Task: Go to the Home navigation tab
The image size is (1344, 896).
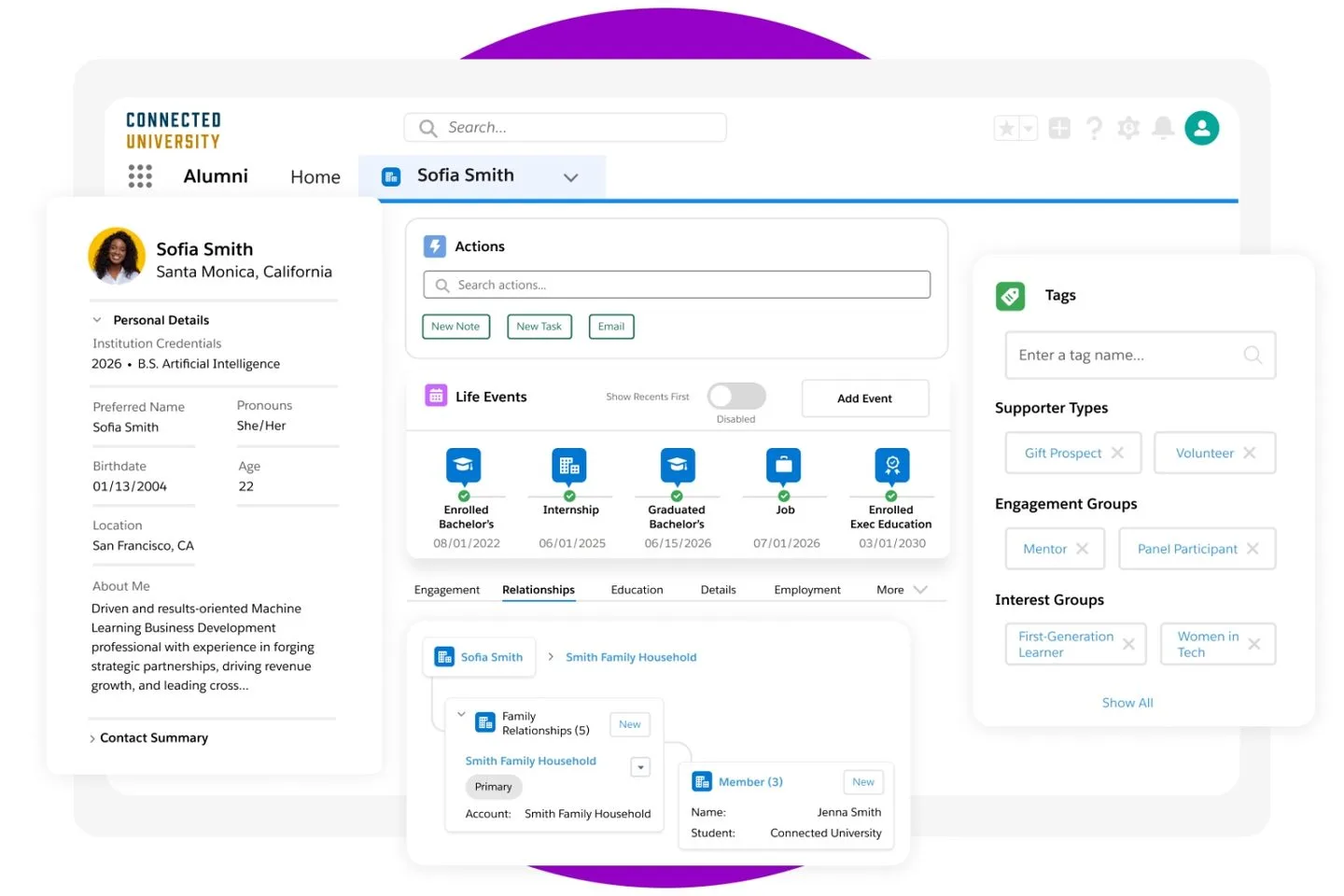Action: pos(315,177)
